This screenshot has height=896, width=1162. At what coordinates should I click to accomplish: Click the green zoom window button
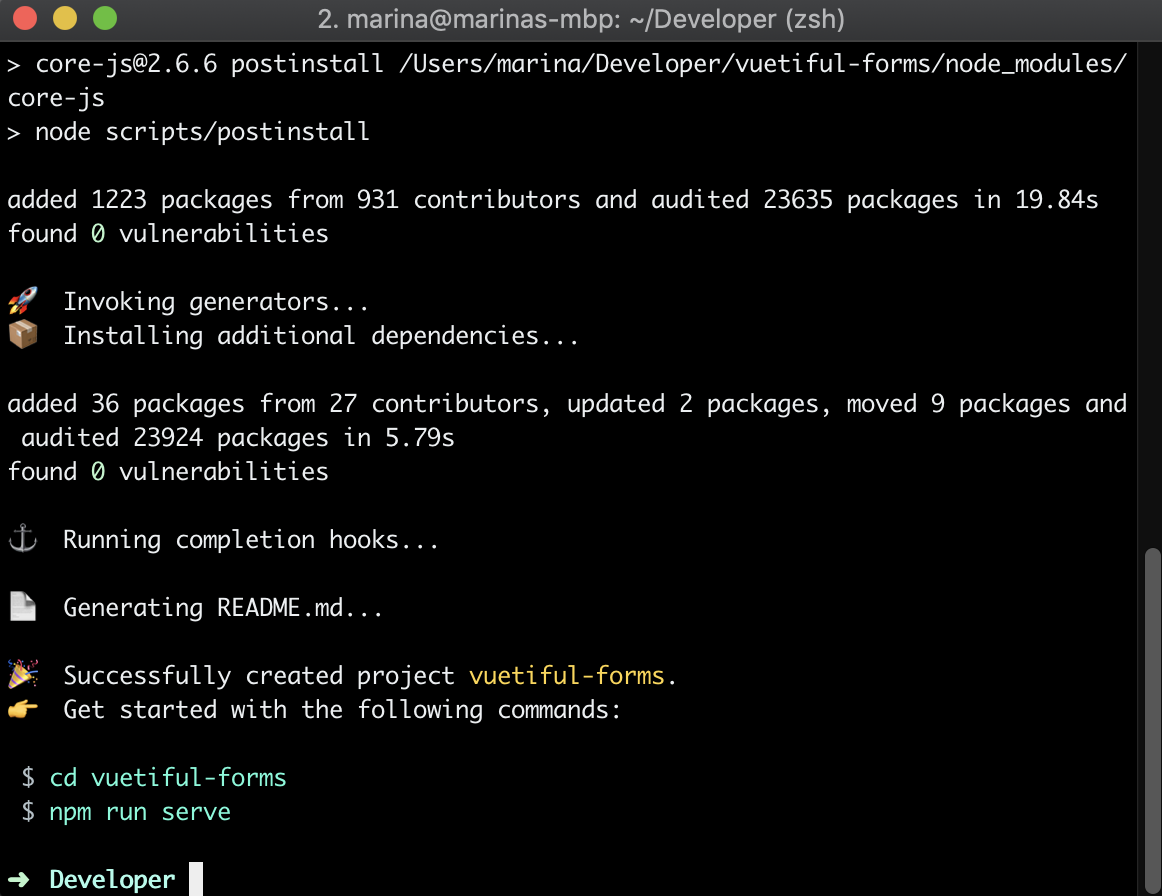(x=105, y=18)
